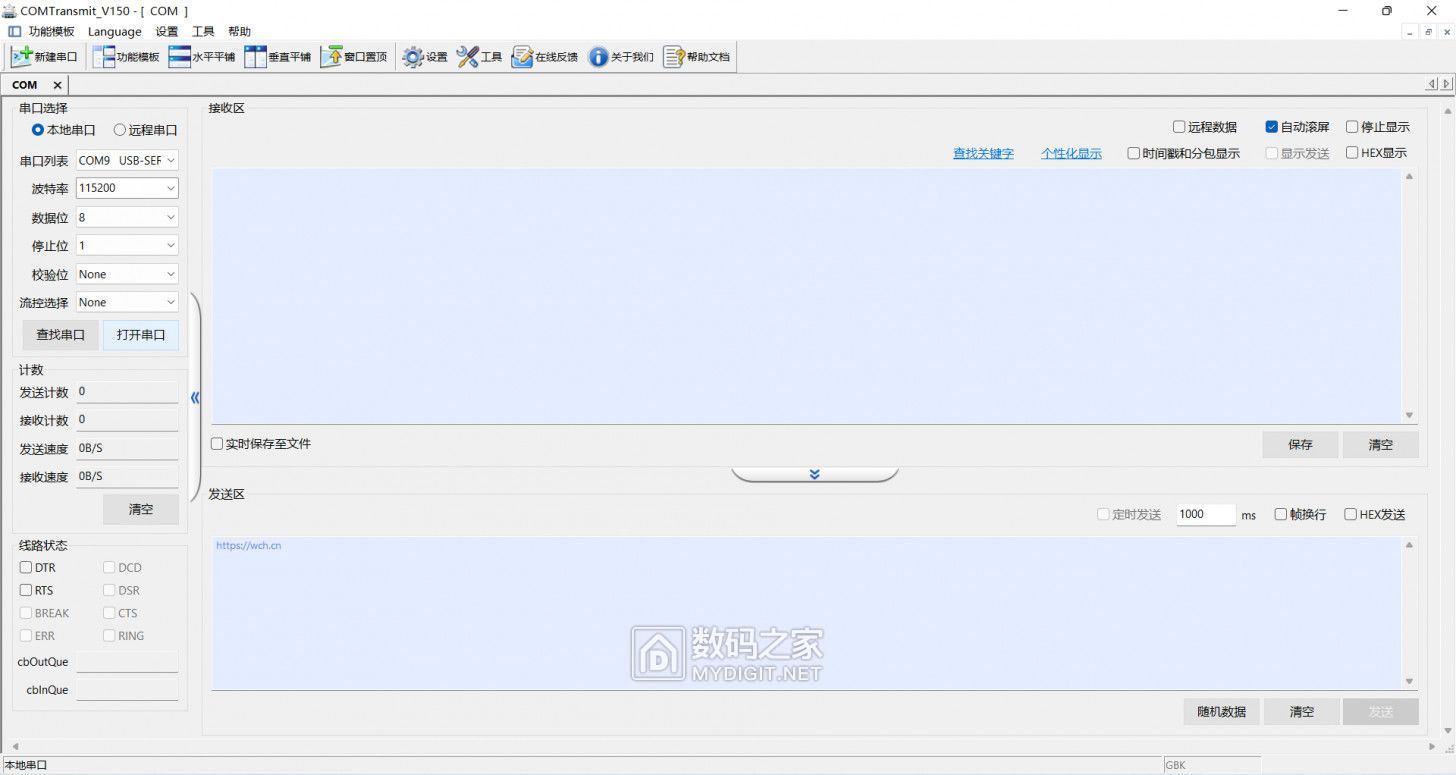Open the 数据位 dropdown
Screen dimensions: 1456x775
coord(127,217)
